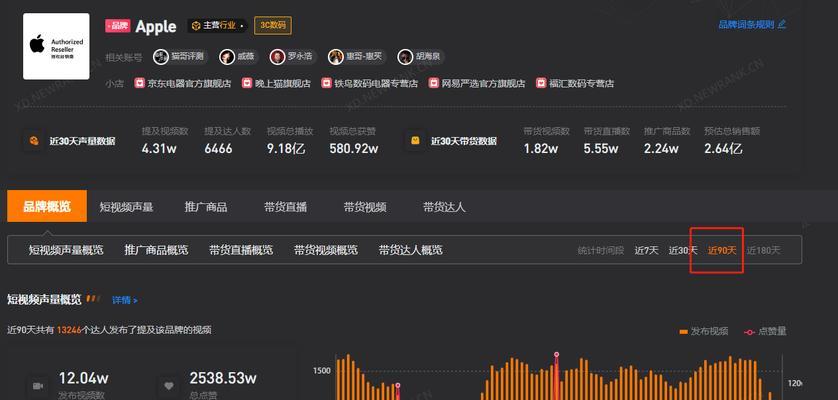Open the 福汇数码专营店 shop link
The height and width of the screenshot is (400, 838).
click(x=581, y=83)
